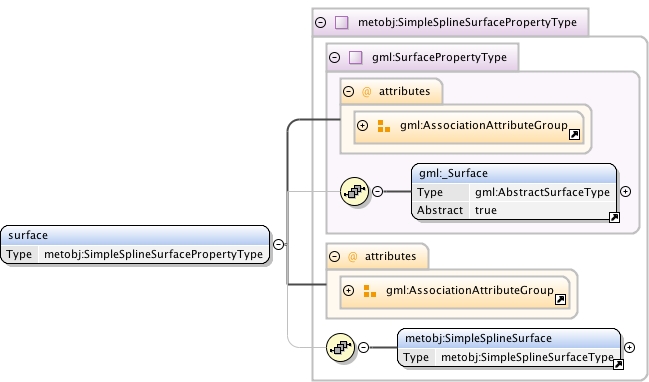Click the @ icon of upper attributes
This screenshot has width=649, height=382.
coord(366,91)
